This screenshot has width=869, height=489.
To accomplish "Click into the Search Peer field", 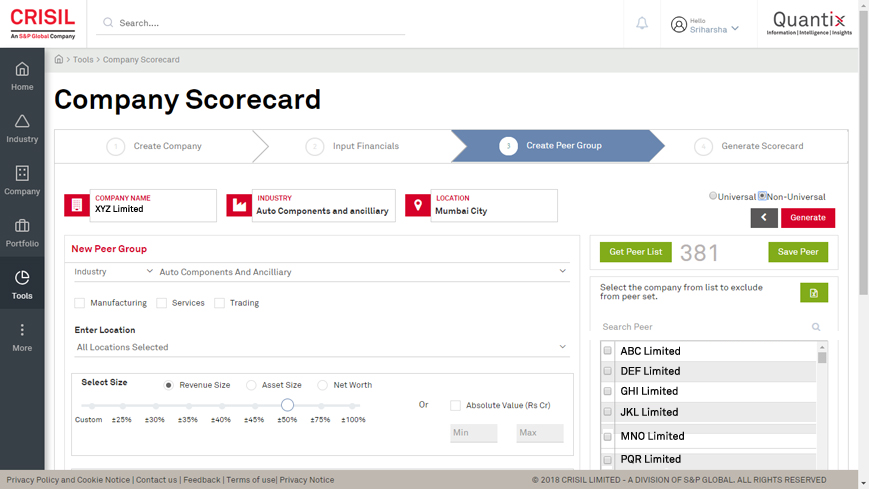I will point(705,327).
